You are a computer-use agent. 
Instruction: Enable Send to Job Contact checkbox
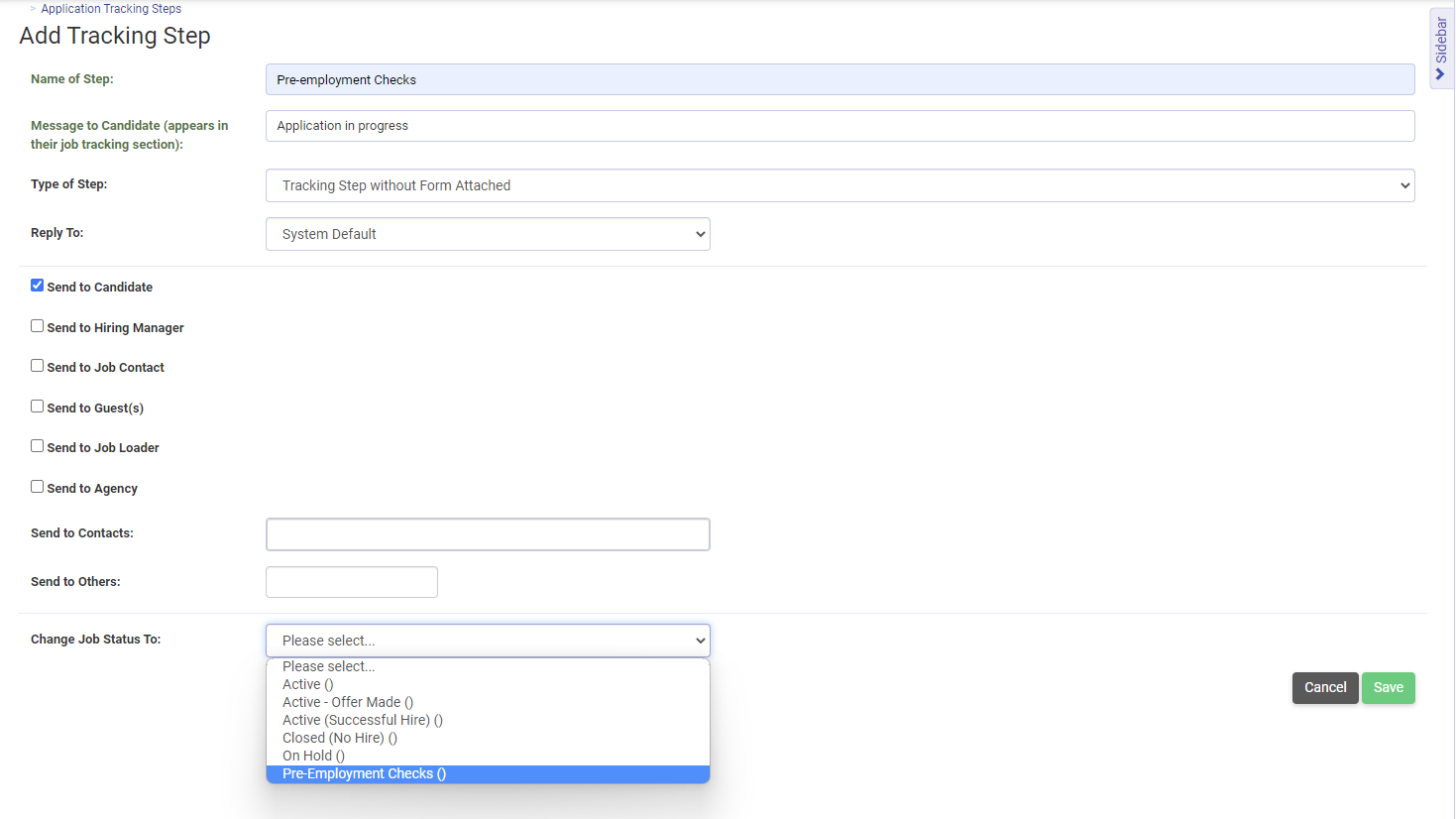point(38,366)
